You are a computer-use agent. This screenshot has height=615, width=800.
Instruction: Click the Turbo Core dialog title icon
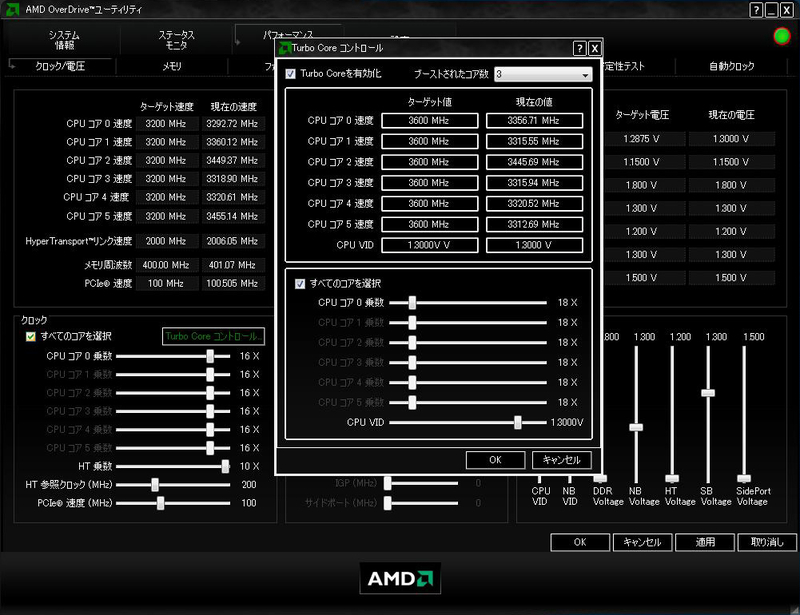[285, 48]
